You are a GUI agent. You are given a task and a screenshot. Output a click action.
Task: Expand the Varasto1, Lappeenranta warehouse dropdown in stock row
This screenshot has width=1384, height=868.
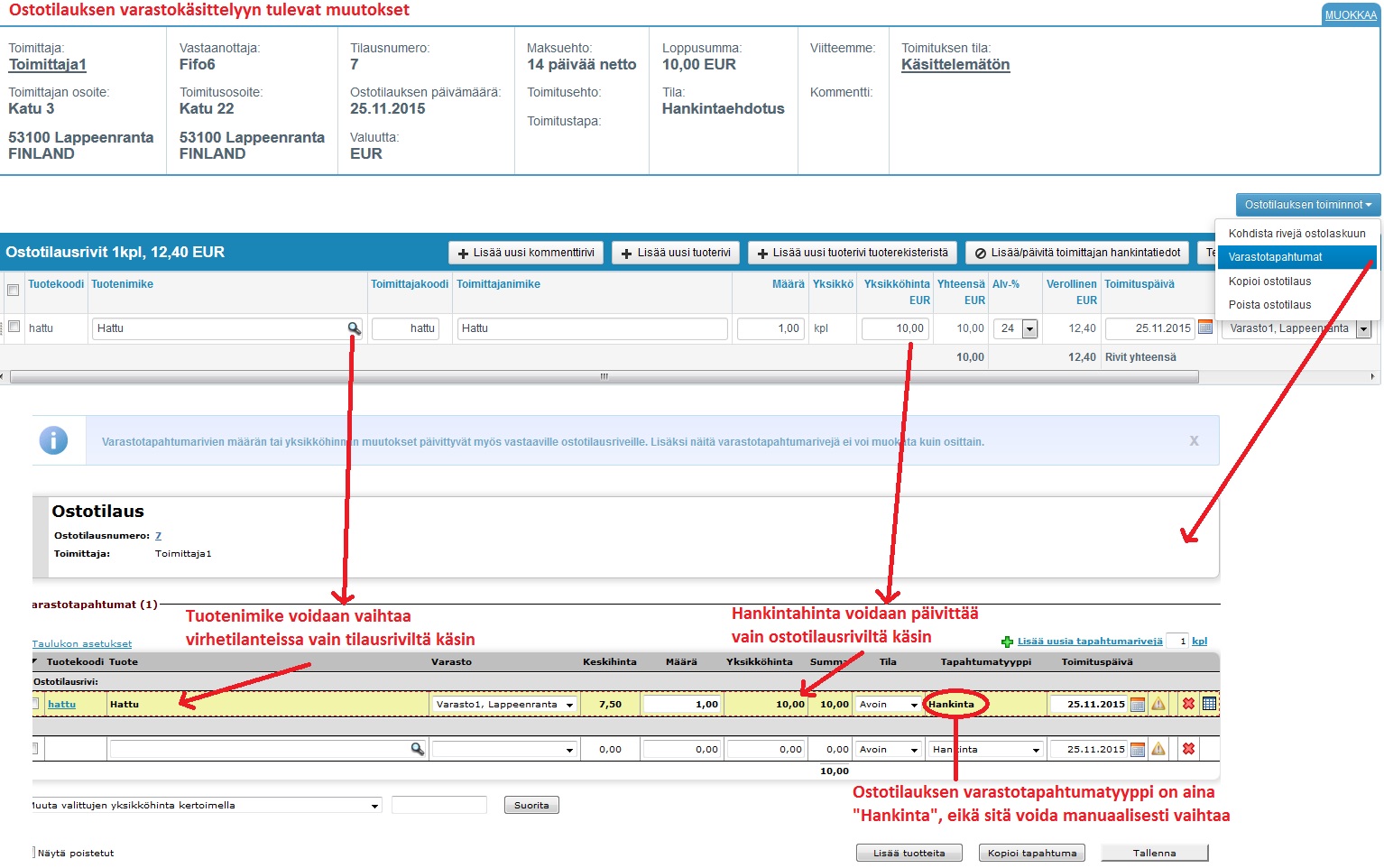tap(569, 705)
